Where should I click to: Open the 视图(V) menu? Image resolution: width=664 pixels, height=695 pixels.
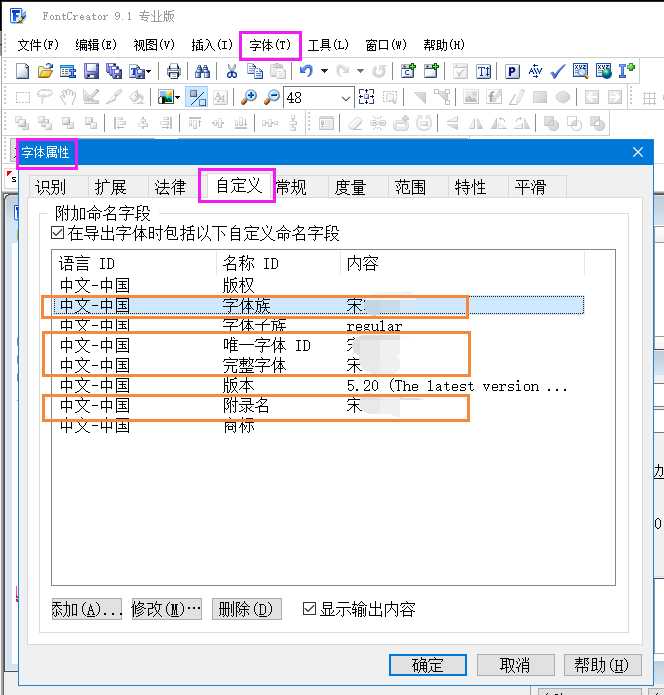coord(154,45)
